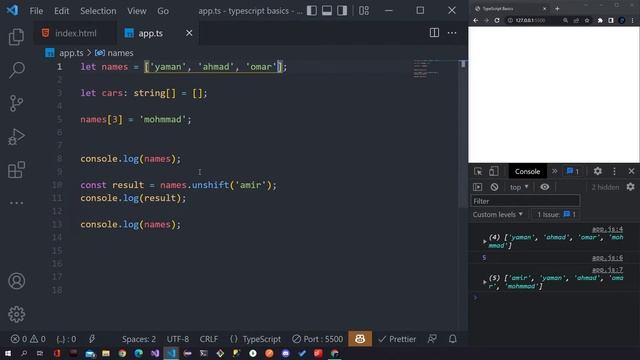Expand the logged array of 5 items
The height and width of the screenshot is (360, 640).
pos(484,282)
